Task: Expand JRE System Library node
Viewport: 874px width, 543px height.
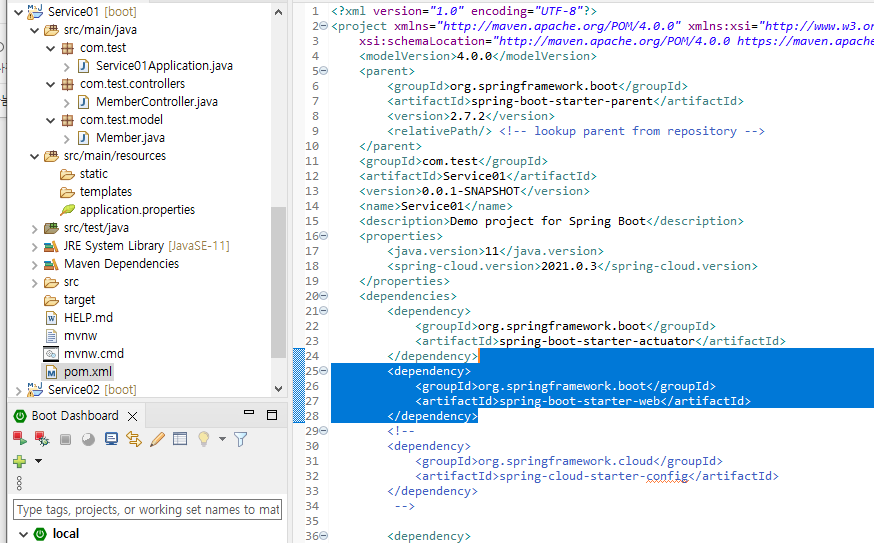Action: 35,247
